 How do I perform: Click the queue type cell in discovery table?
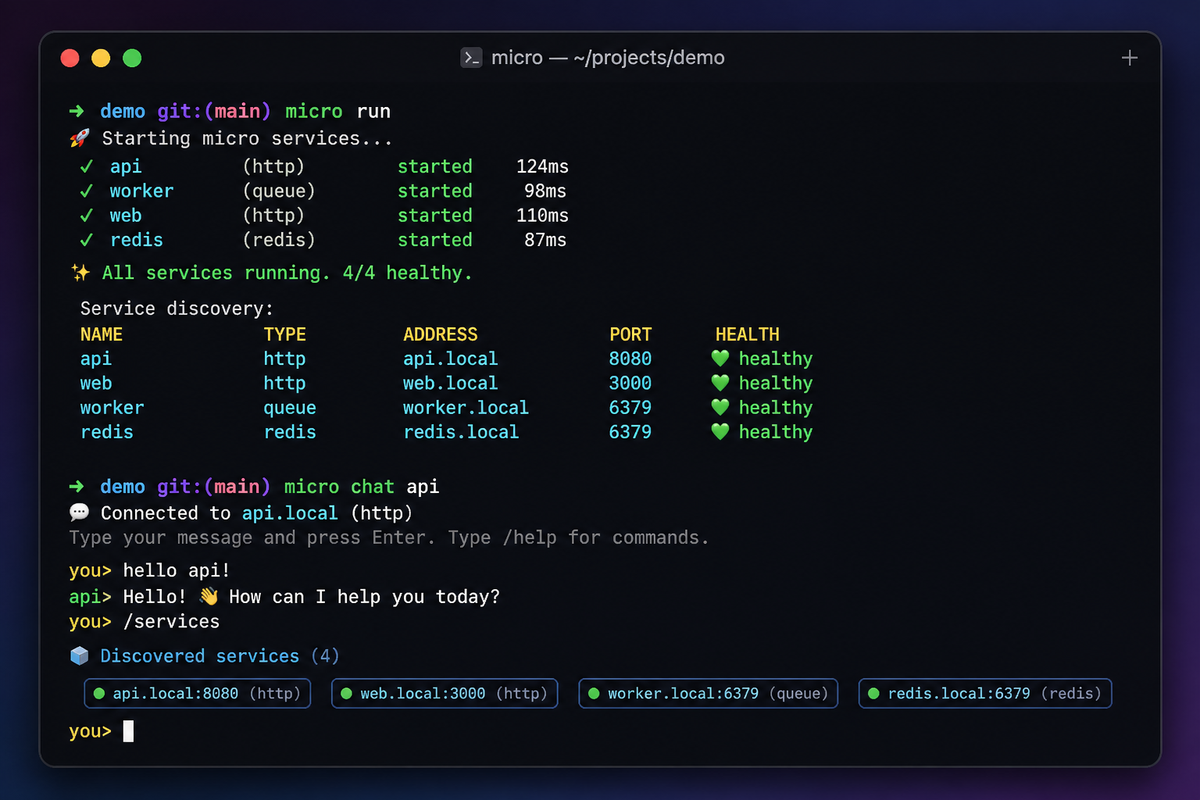click(x=290, y=408)
